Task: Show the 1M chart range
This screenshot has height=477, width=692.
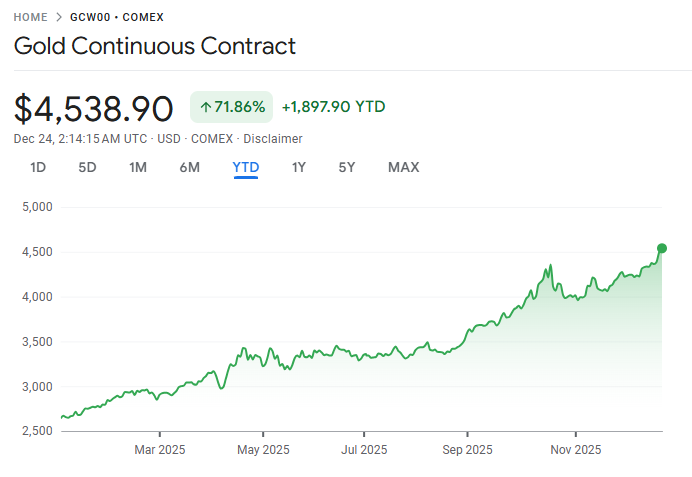Action: [x=138, y=167]
